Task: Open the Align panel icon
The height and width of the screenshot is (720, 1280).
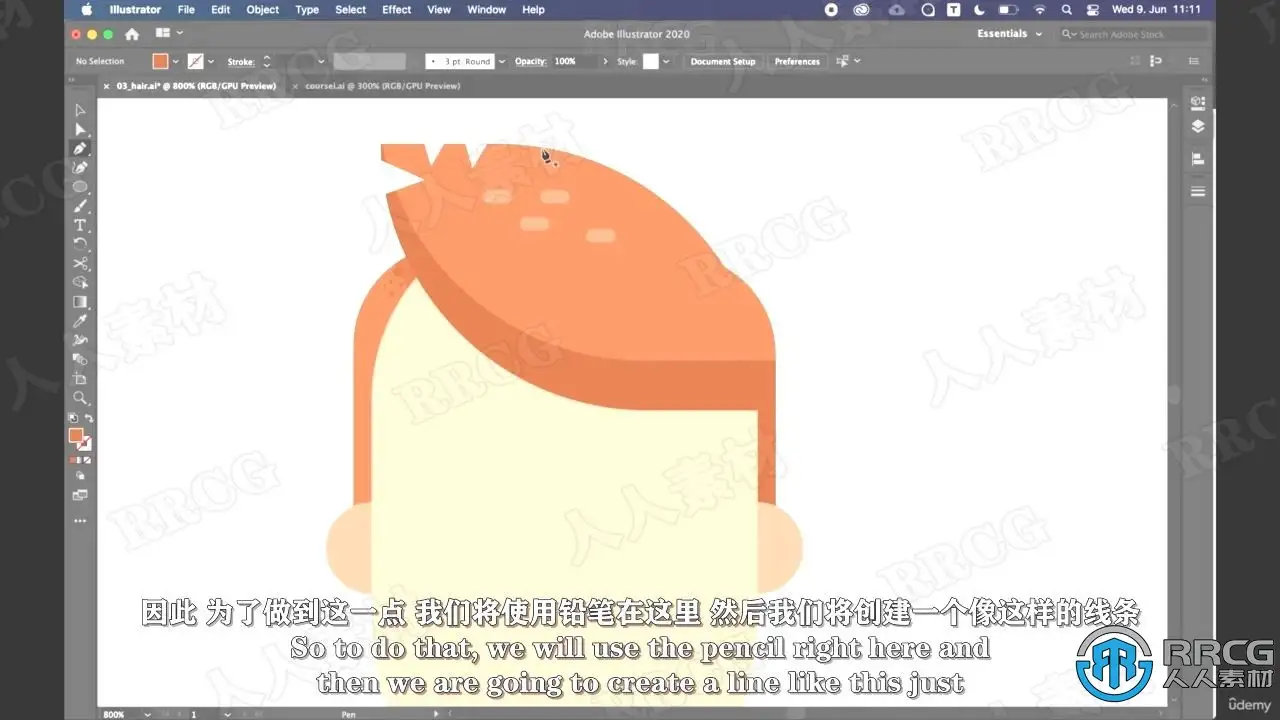Action: point(1198,159)
